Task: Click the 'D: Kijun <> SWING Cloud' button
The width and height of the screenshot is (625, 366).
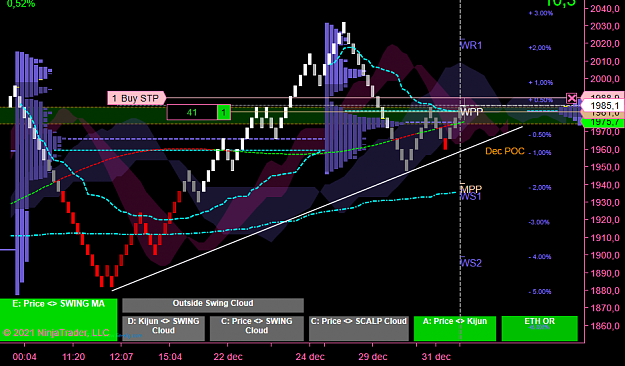Action: click(163, 328)
